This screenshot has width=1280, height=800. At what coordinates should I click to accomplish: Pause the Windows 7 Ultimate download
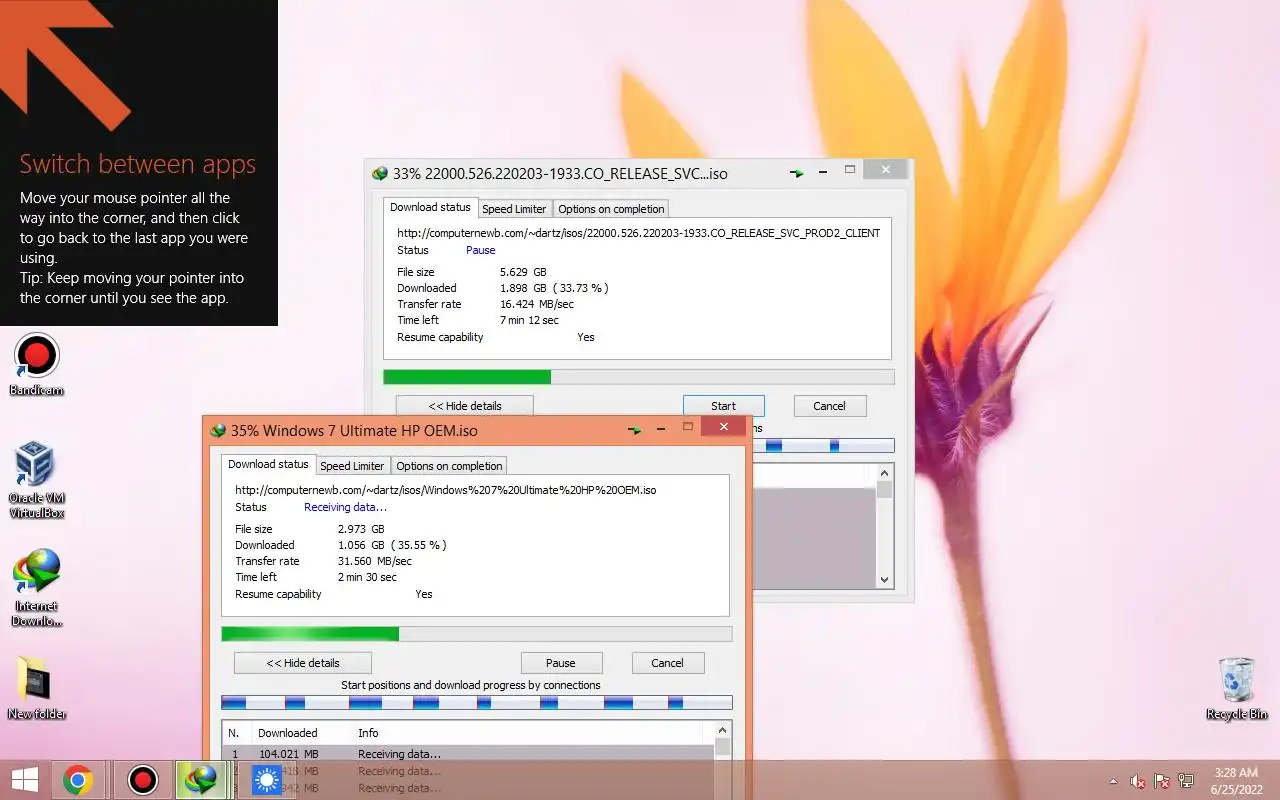coord(561,663)
